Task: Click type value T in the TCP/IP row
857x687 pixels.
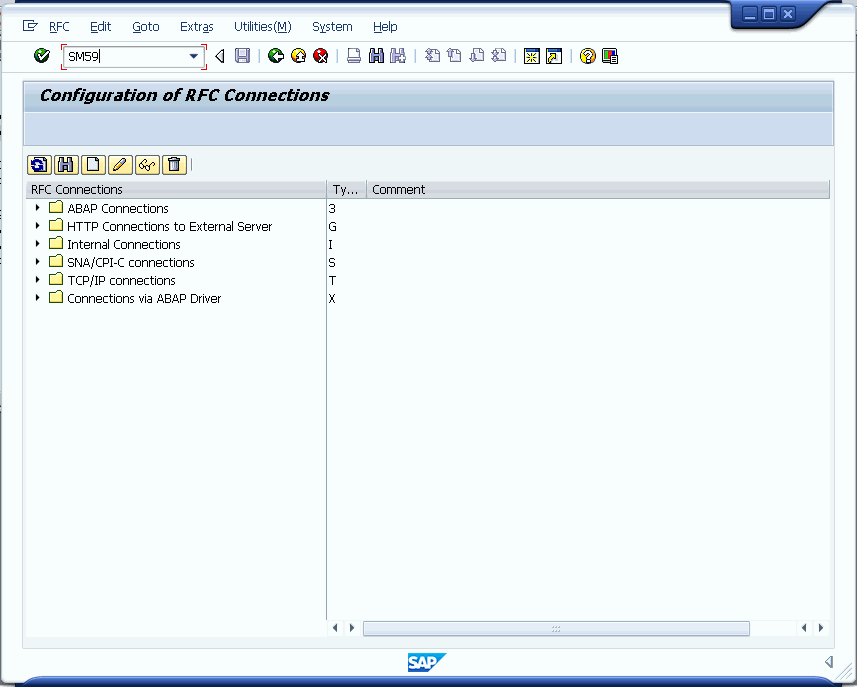Action: point(332,280)
